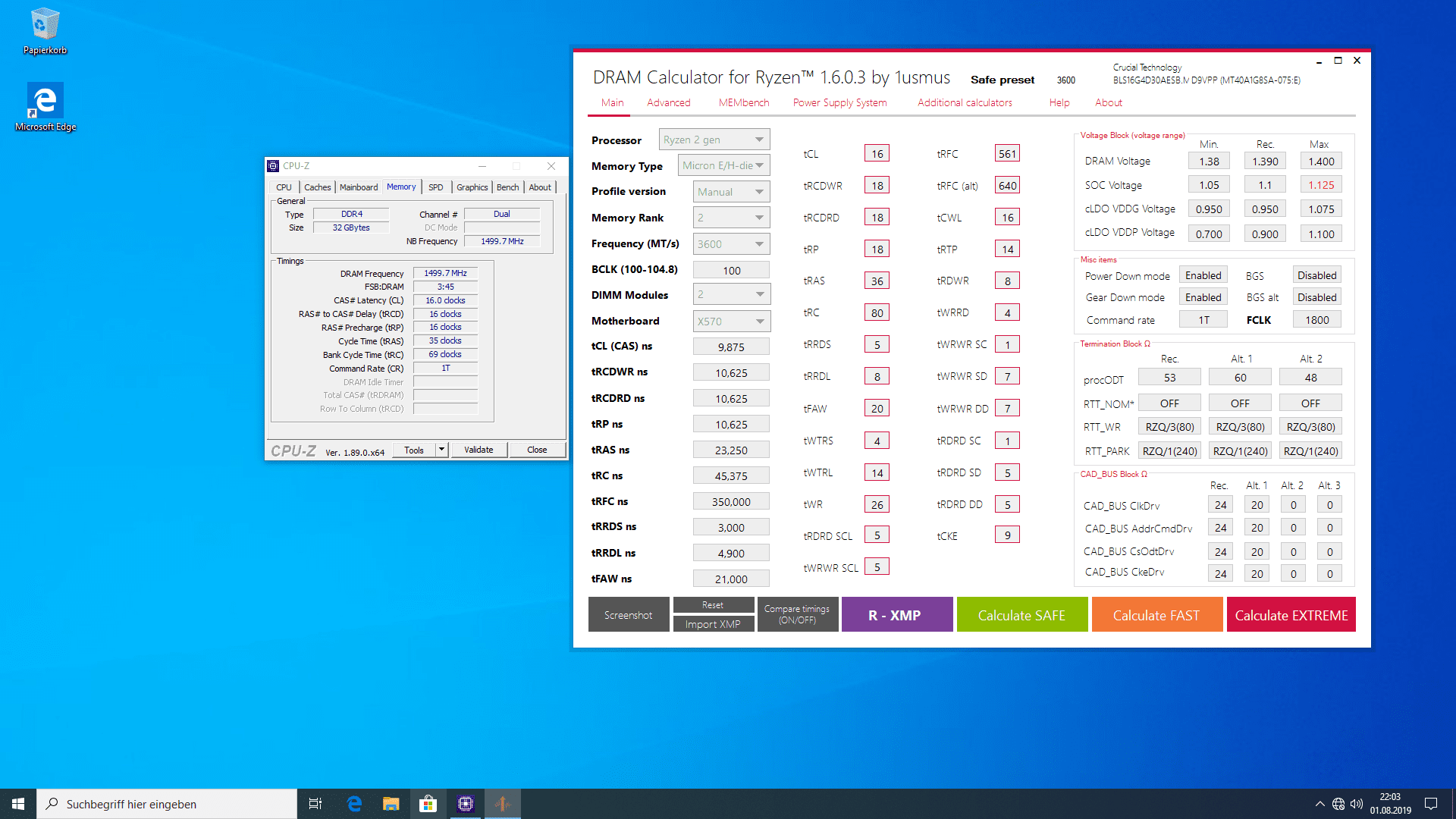Viewport: 1456px width, 819px height.
Task: Toggle Compare timings ON/OFF button
Action: (797, 614)
